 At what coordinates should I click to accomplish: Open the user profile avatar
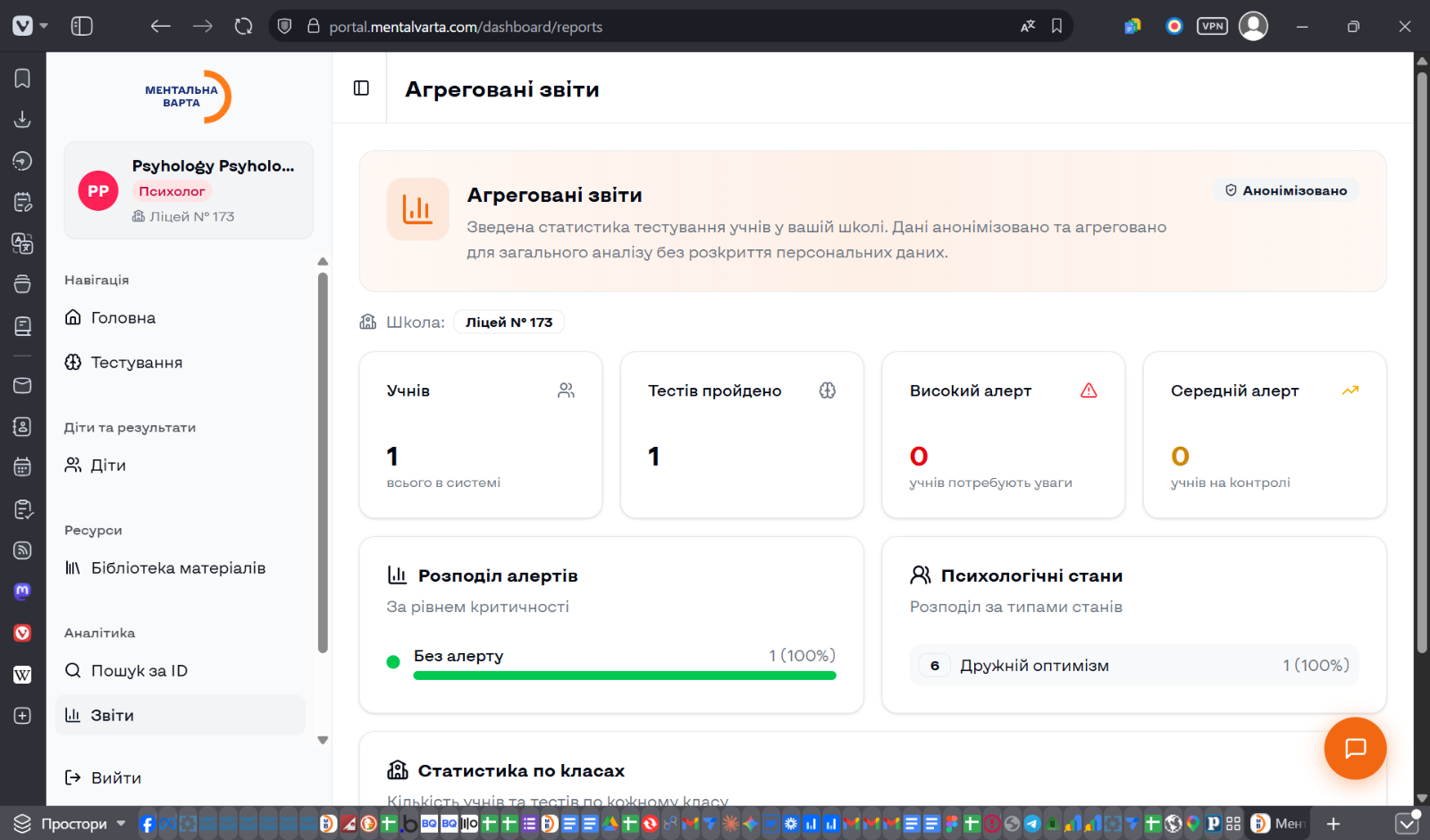tap(1253, 26)
